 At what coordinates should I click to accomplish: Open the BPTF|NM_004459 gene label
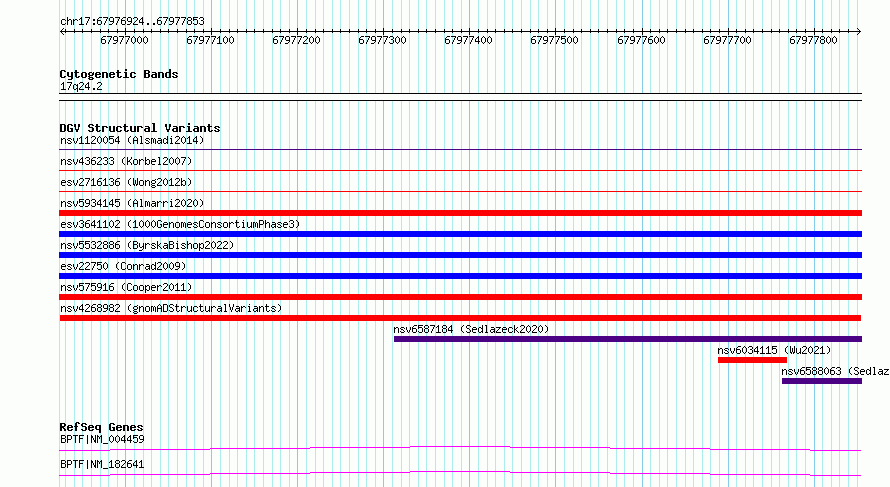[102, 439]
